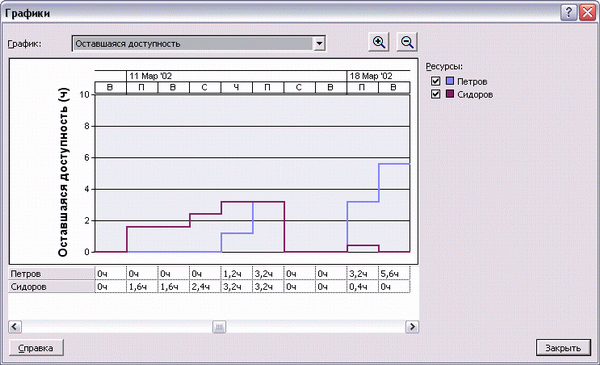Click the blue Петров color swatch

coord(450,81)
